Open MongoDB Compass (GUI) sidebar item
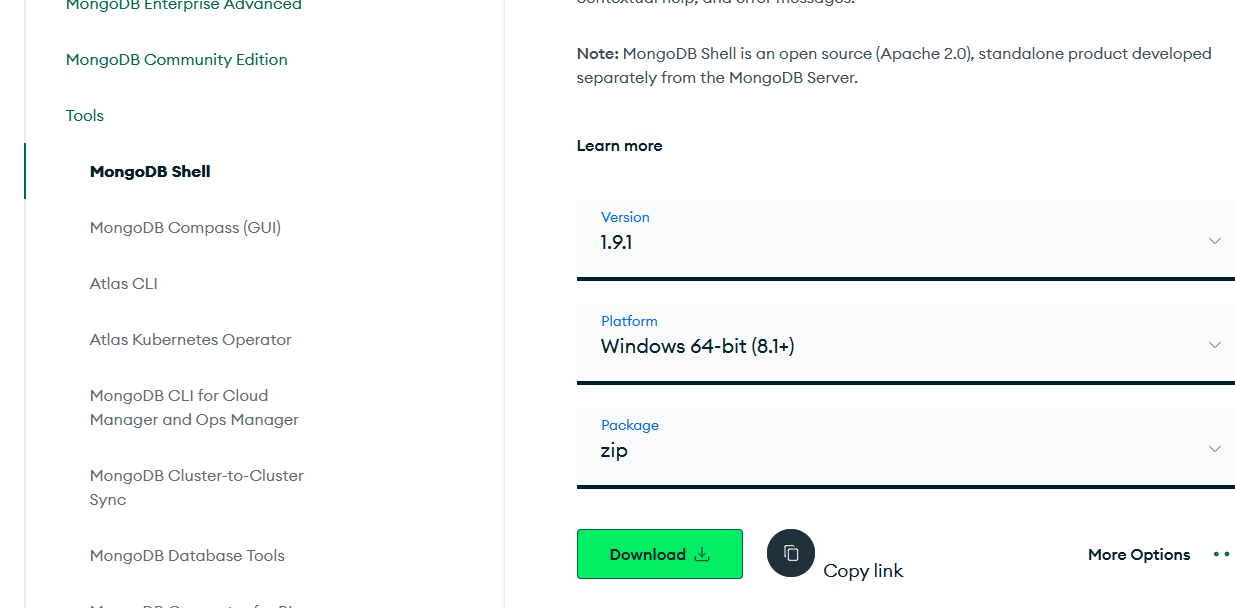This screenshot has height=608, width=1235. 185,228
